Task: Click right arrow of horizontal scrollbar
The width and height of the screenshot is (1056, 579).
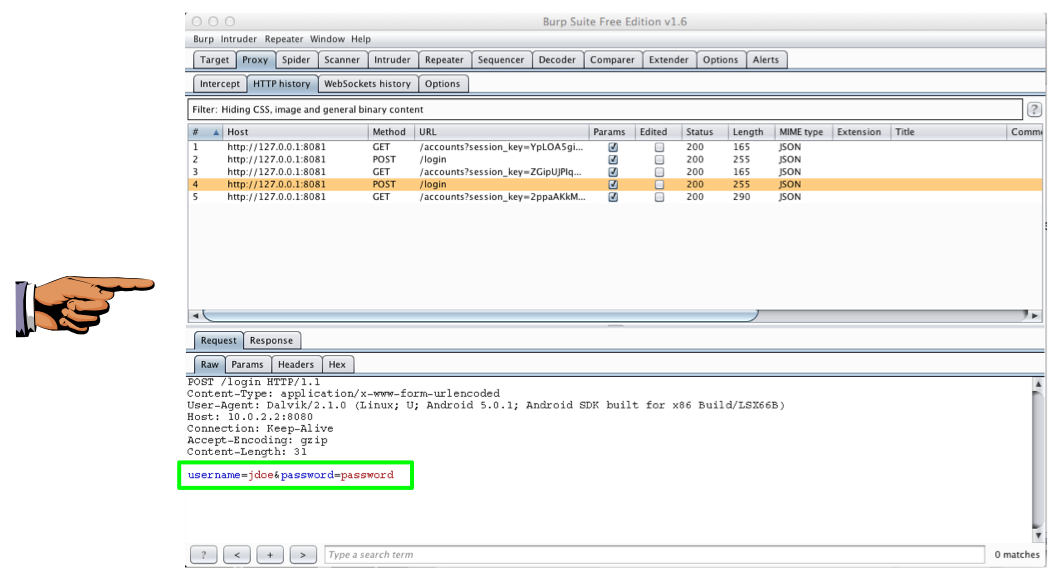Action: 1035,316
